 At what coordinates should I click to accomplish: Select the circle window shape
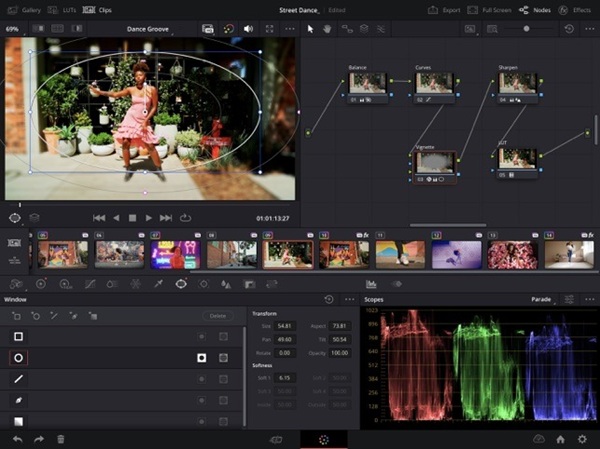18,357
